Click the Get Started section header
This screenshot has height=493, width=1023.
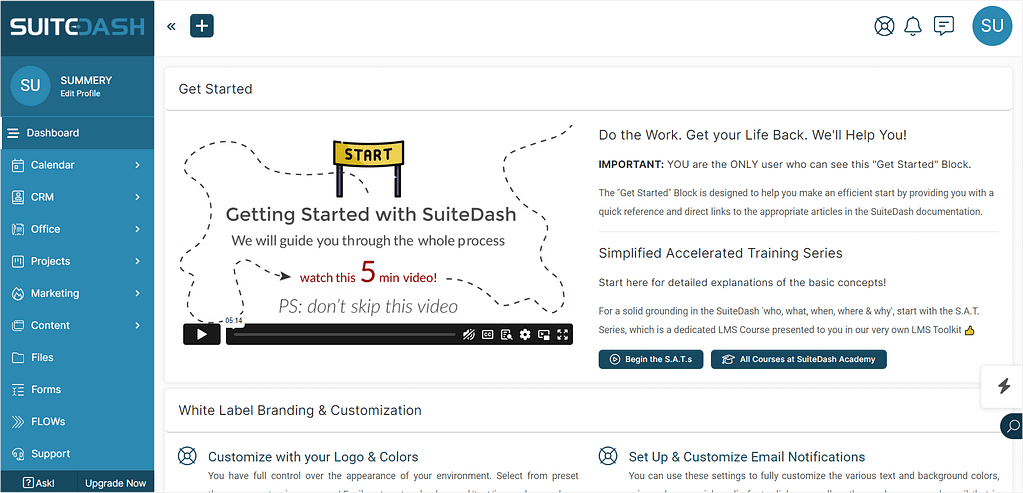pos(215,89)
